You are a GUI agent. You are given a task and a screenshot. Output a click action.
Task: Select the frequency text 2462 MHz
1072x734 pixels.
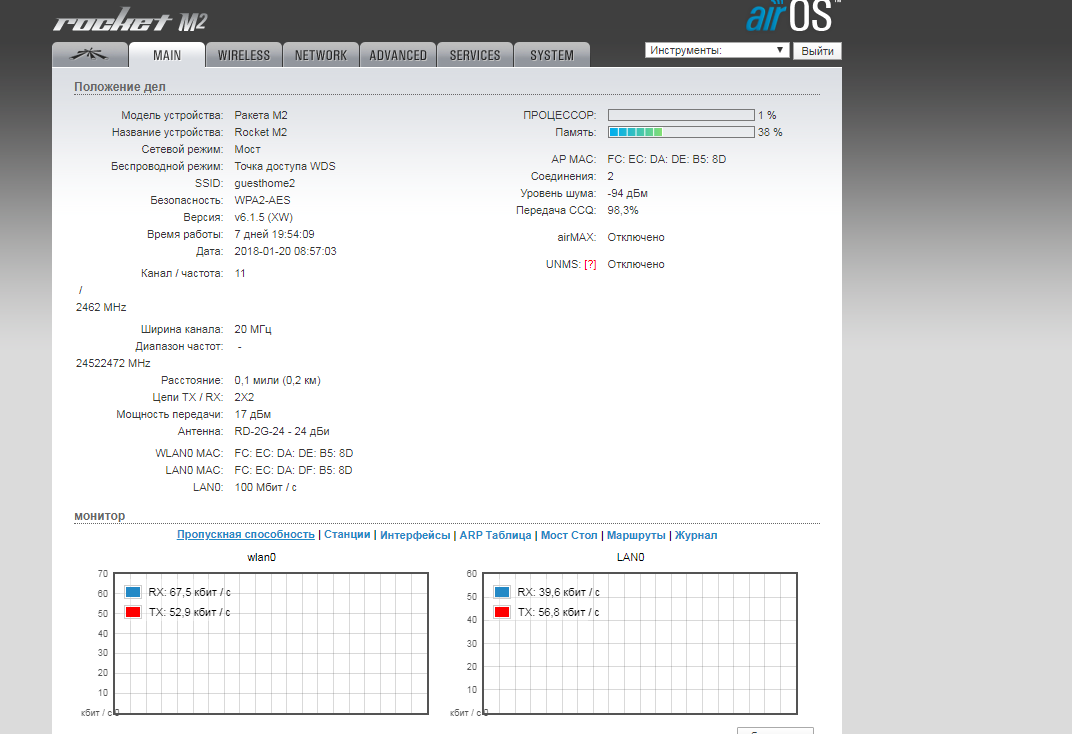(x=101, y=308)
